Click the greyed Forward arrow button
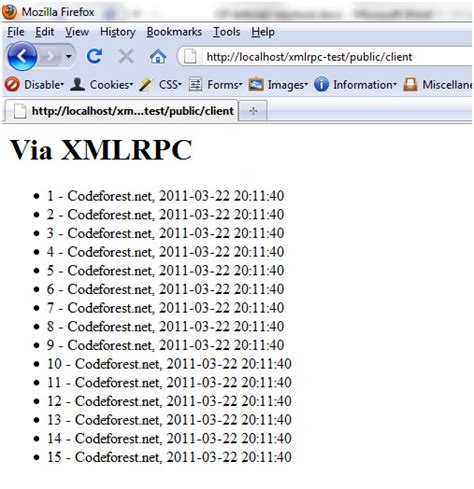474x489 pixels. pyautogui.click(x=50, y=56)
